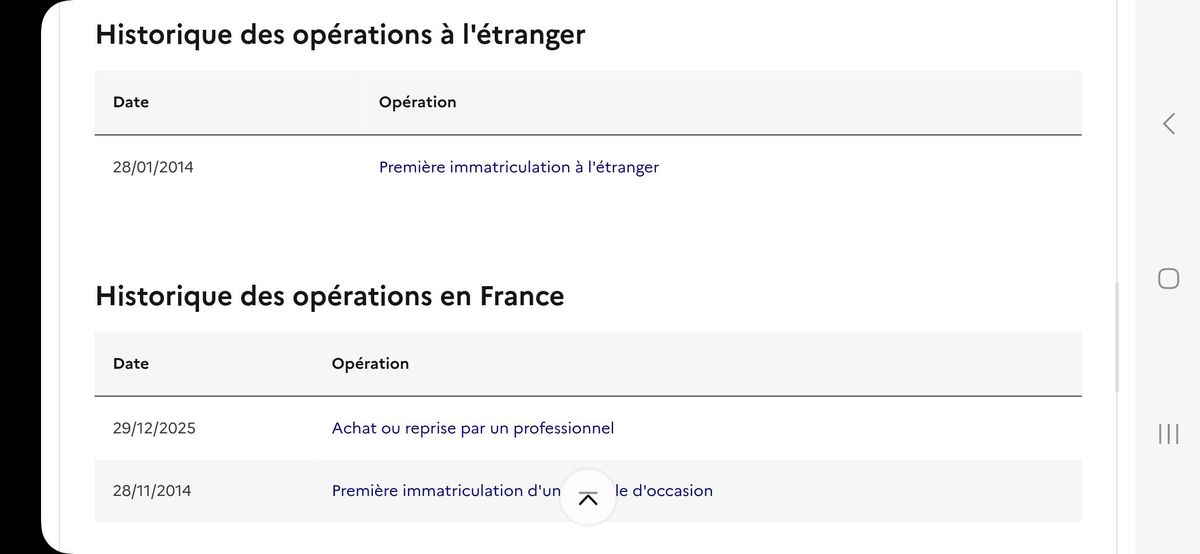Tap the Android back chevron
Image resolution: width=1200 pixels, height=554 pixels.
coord(1168,123)
